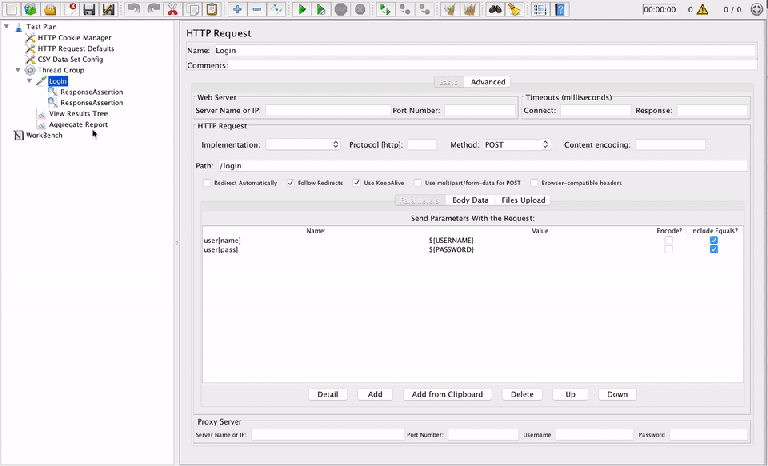Click the warning triangle log indicator
Image resolution: width=768 pixels, height=466 pixels.
coord(702,9)
